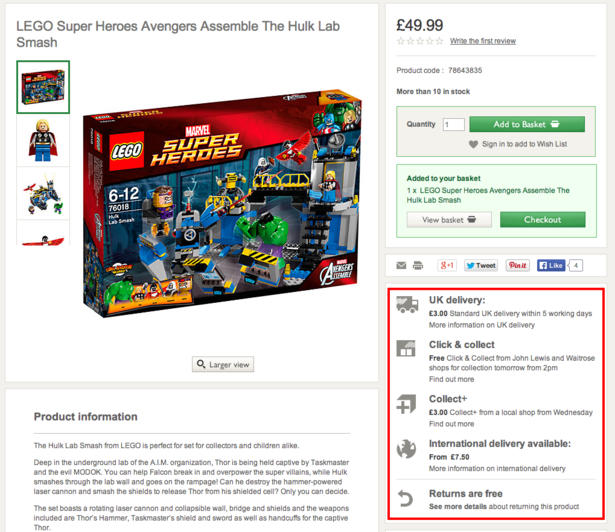Click the UK delivery truck icon
615x532 pixels.
tap(407, 305)
